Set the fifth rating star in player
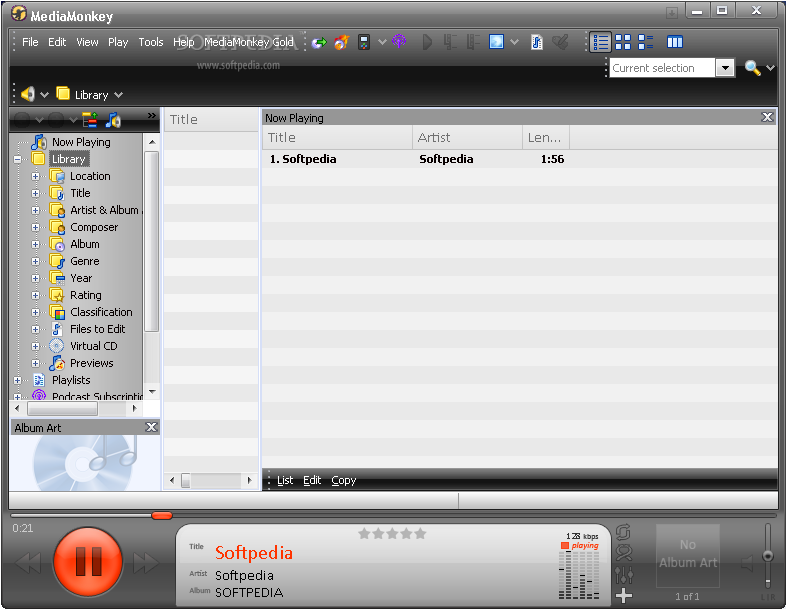 click(420, 533)
